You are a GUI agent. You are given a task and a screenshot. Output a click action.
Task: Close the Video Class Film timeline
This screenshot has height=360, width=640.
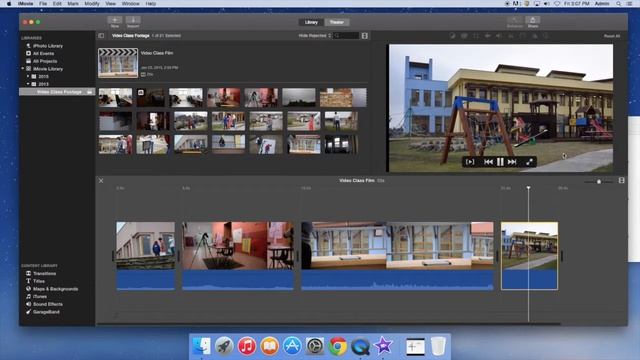101,180
